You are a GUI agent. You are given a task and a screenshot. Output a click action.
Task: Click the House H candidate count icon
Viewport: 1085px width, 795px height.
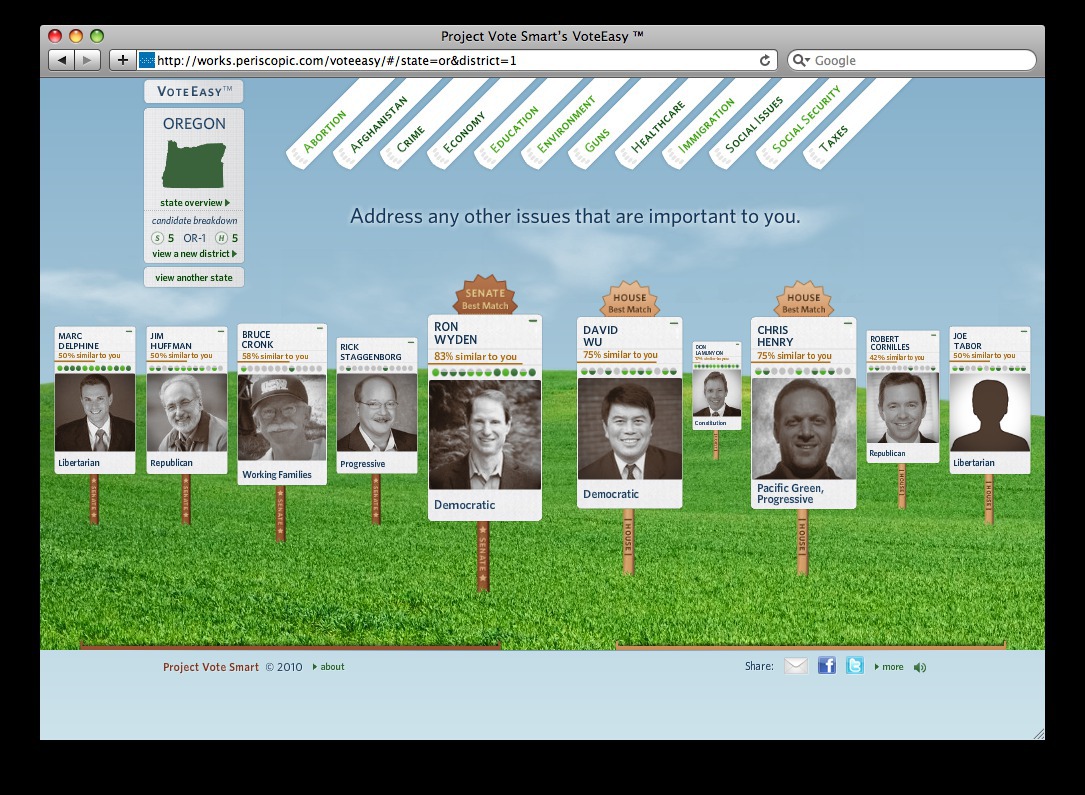pos(221,238)
